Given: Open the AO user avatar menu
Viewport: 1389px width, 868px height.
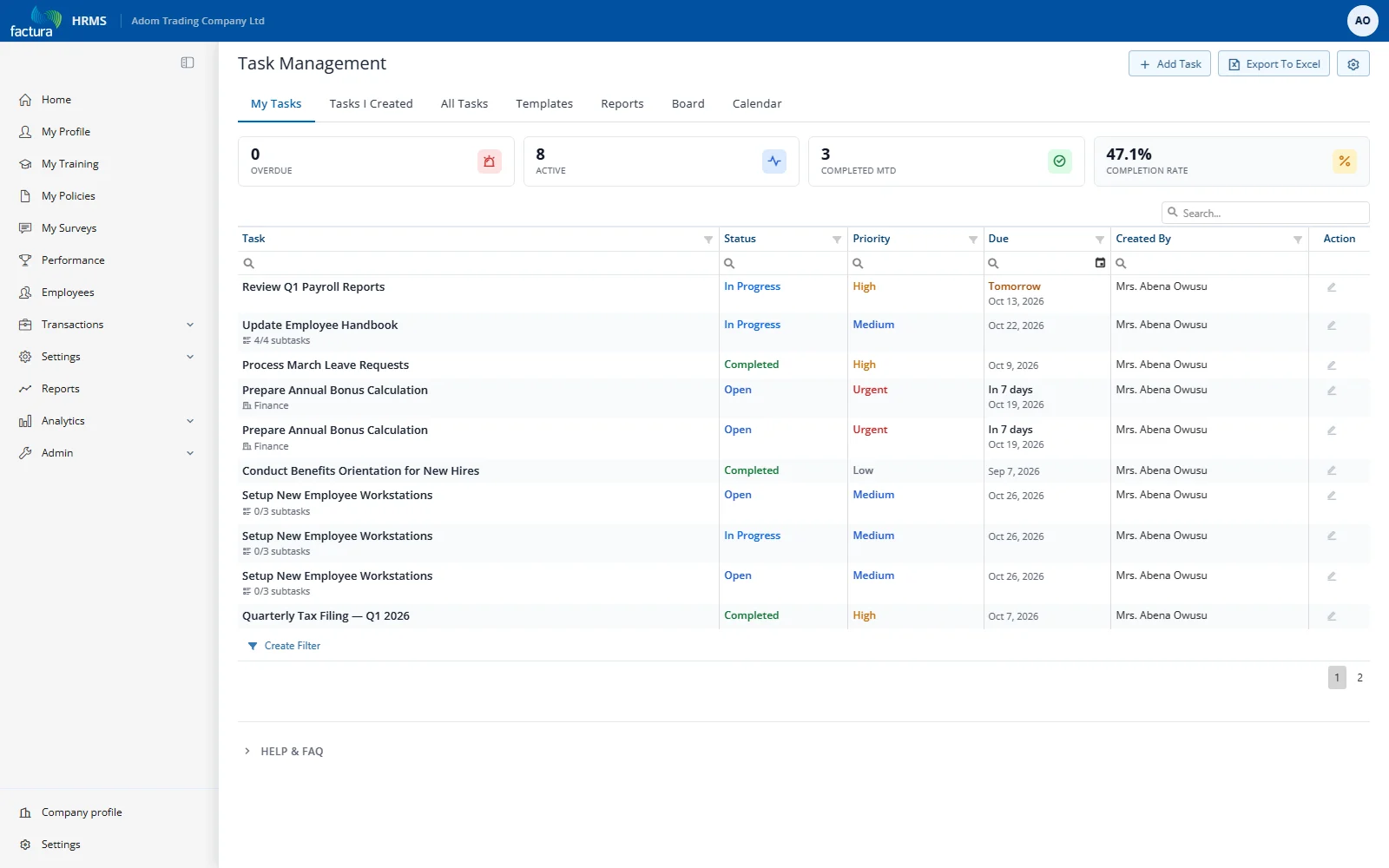Looking at the screenshot, I should coord(1362,21).
